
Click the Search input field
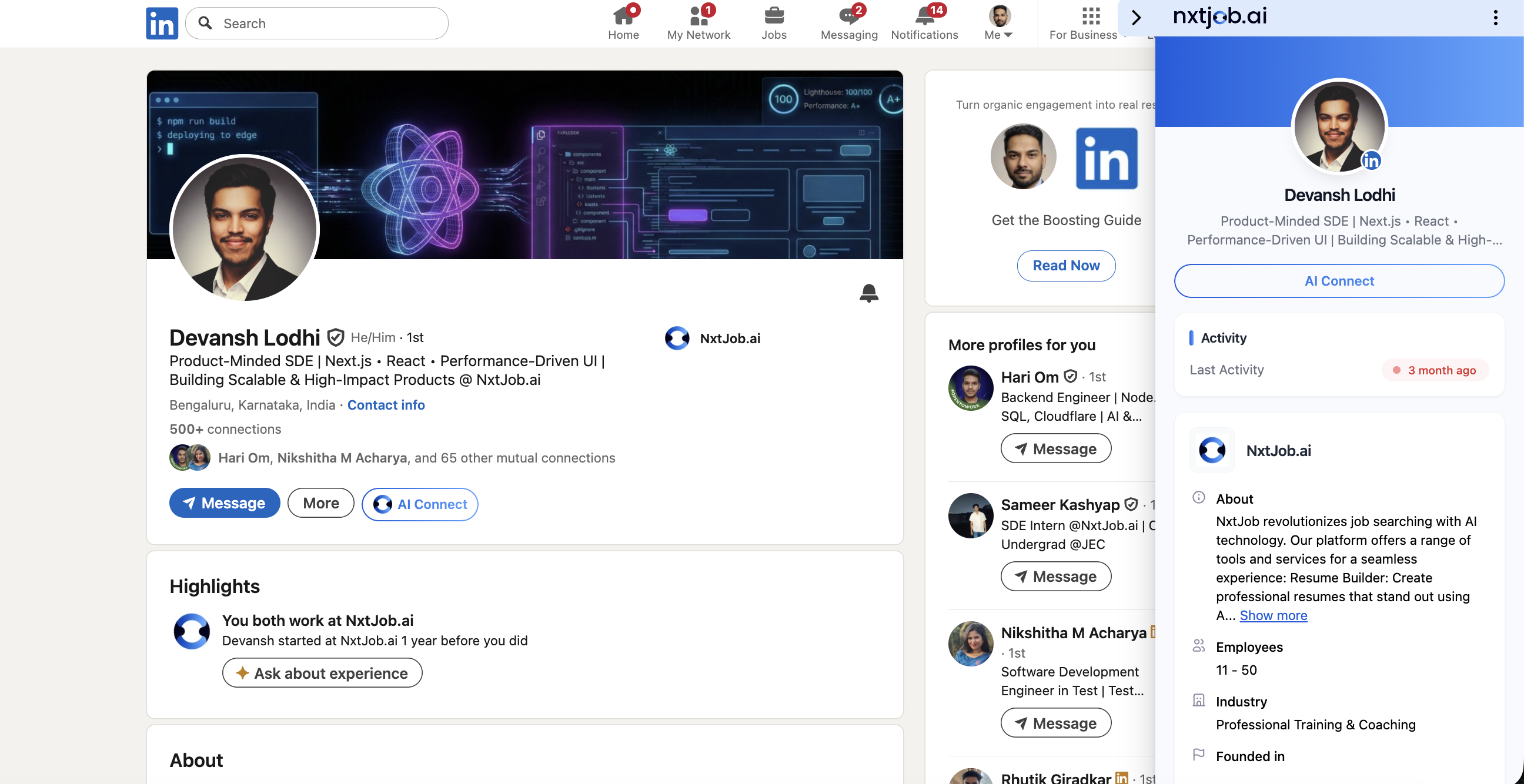click(x=316, y=23)
